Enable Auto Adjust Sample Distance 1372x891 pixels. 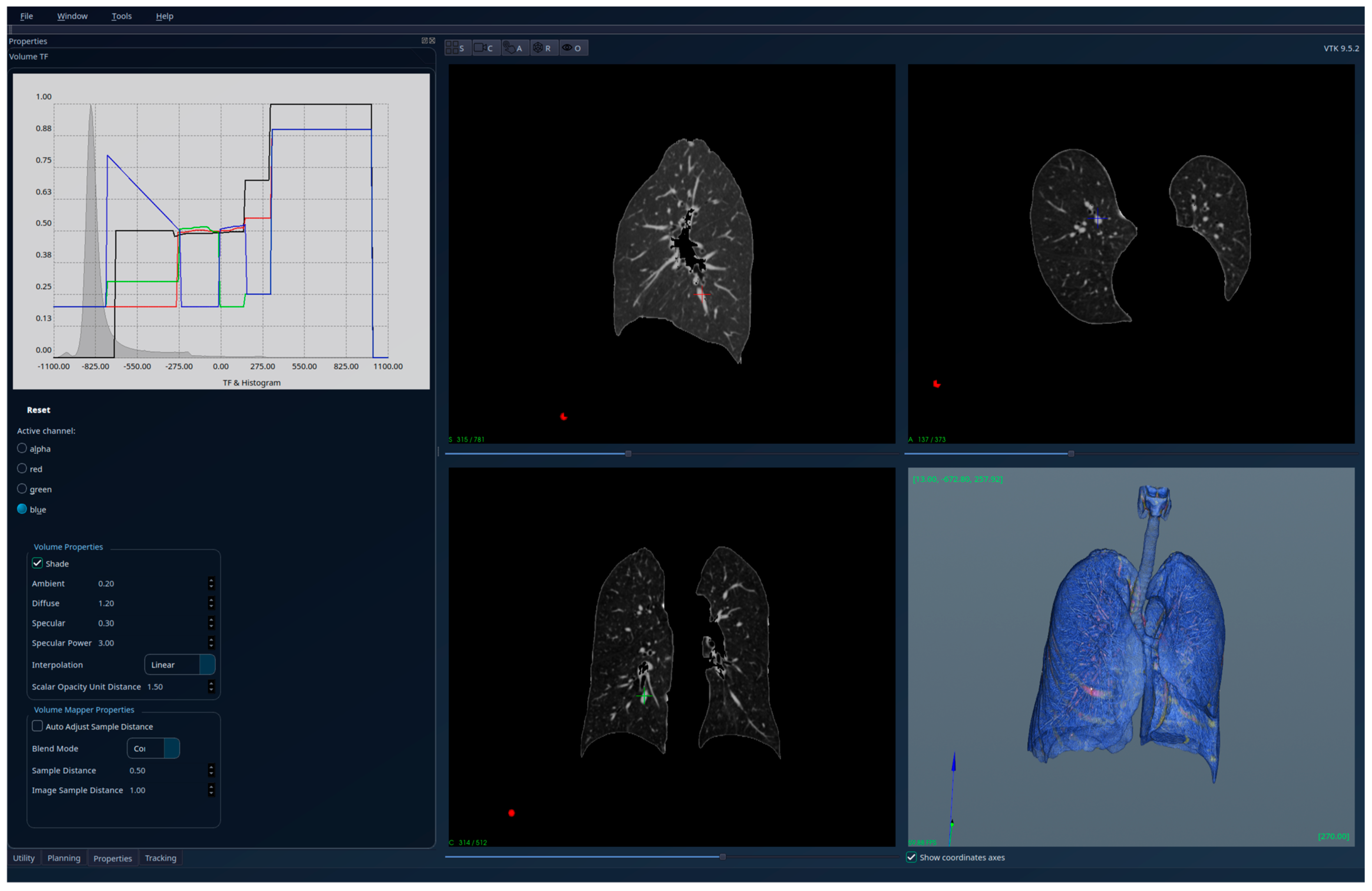[x=37, y=726]
